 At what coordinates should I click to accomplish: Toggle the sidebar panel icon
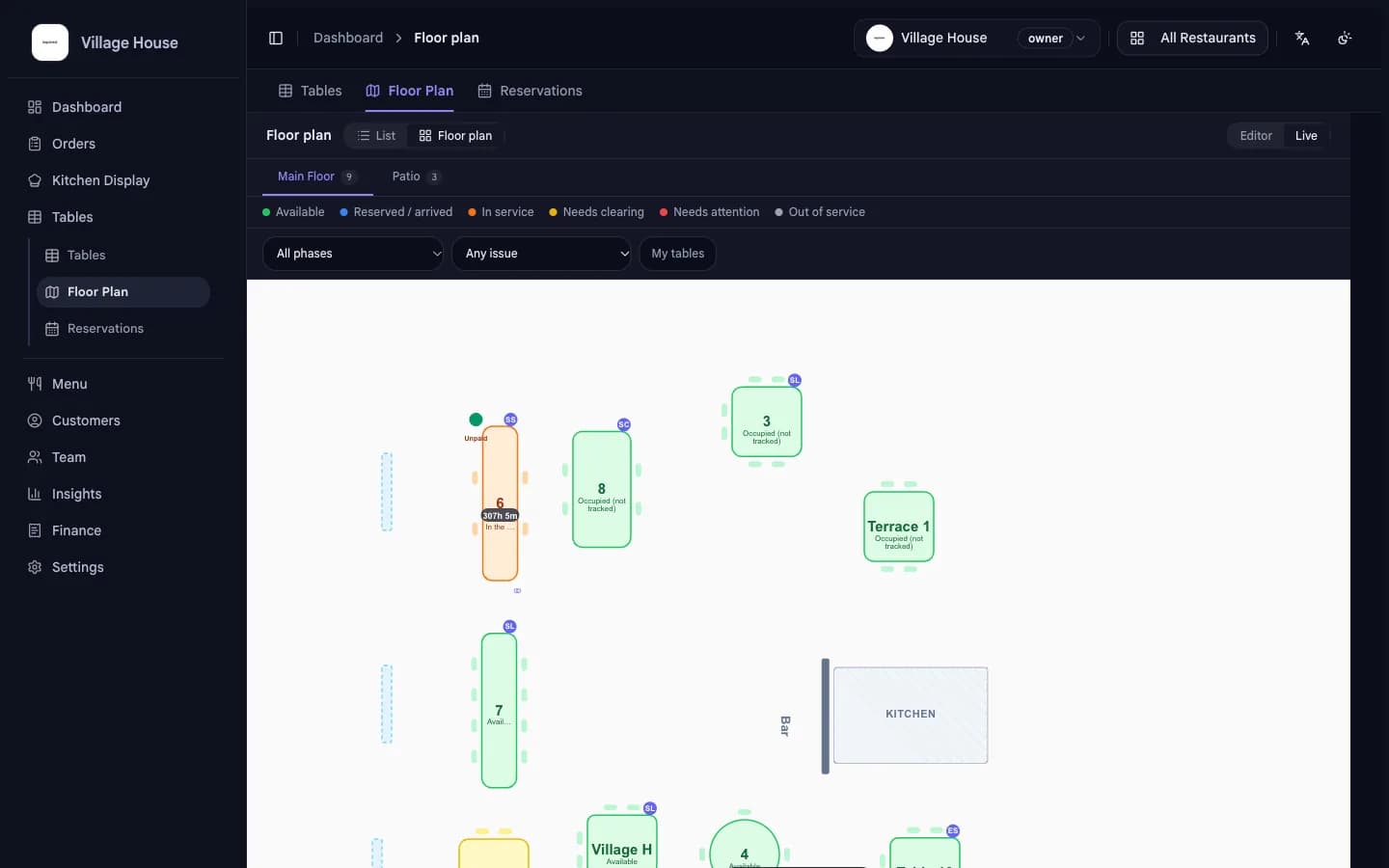[276, 38]
